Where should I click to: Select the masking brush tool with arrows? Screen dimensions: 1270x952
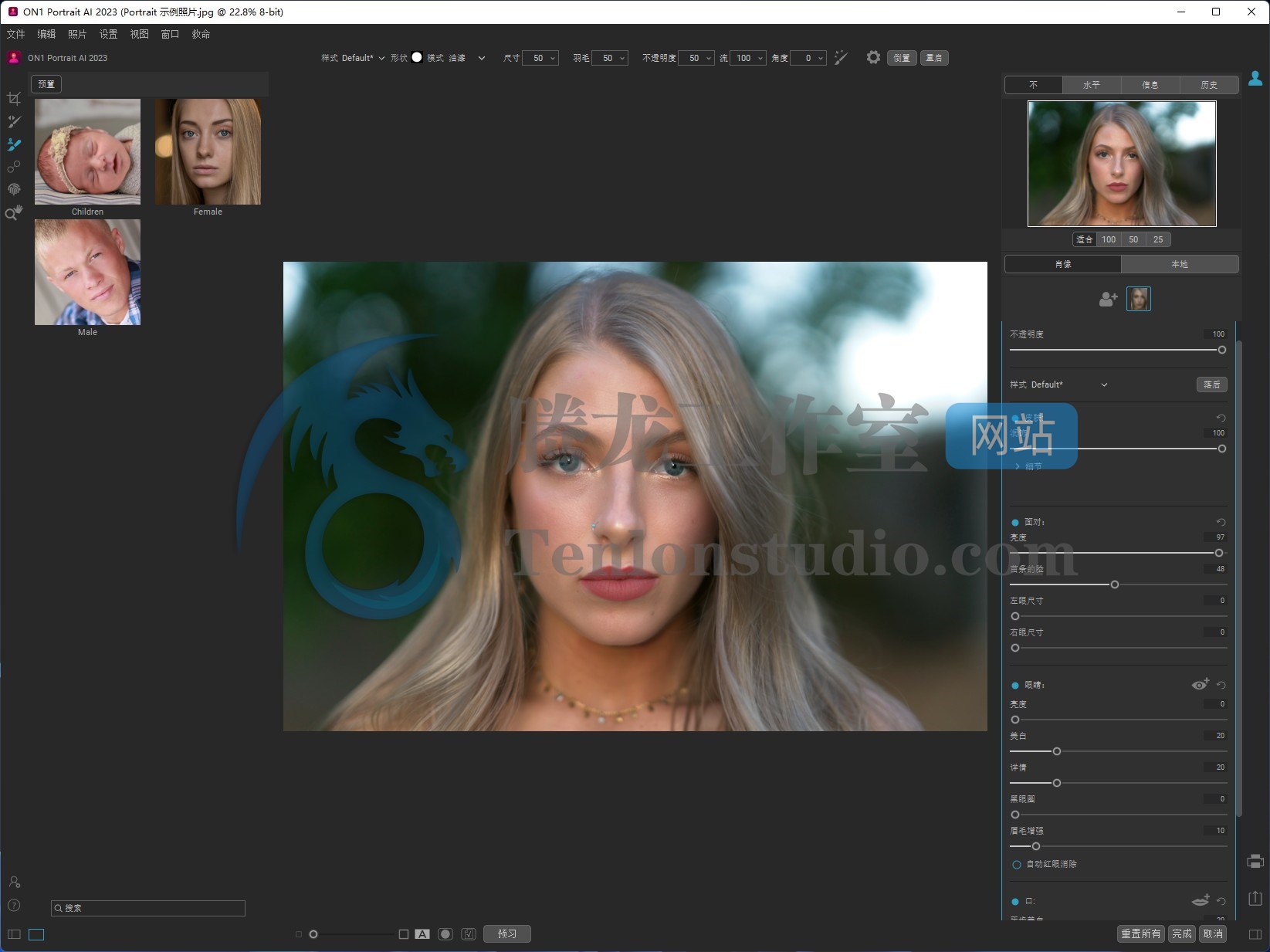tap(14, 121)
